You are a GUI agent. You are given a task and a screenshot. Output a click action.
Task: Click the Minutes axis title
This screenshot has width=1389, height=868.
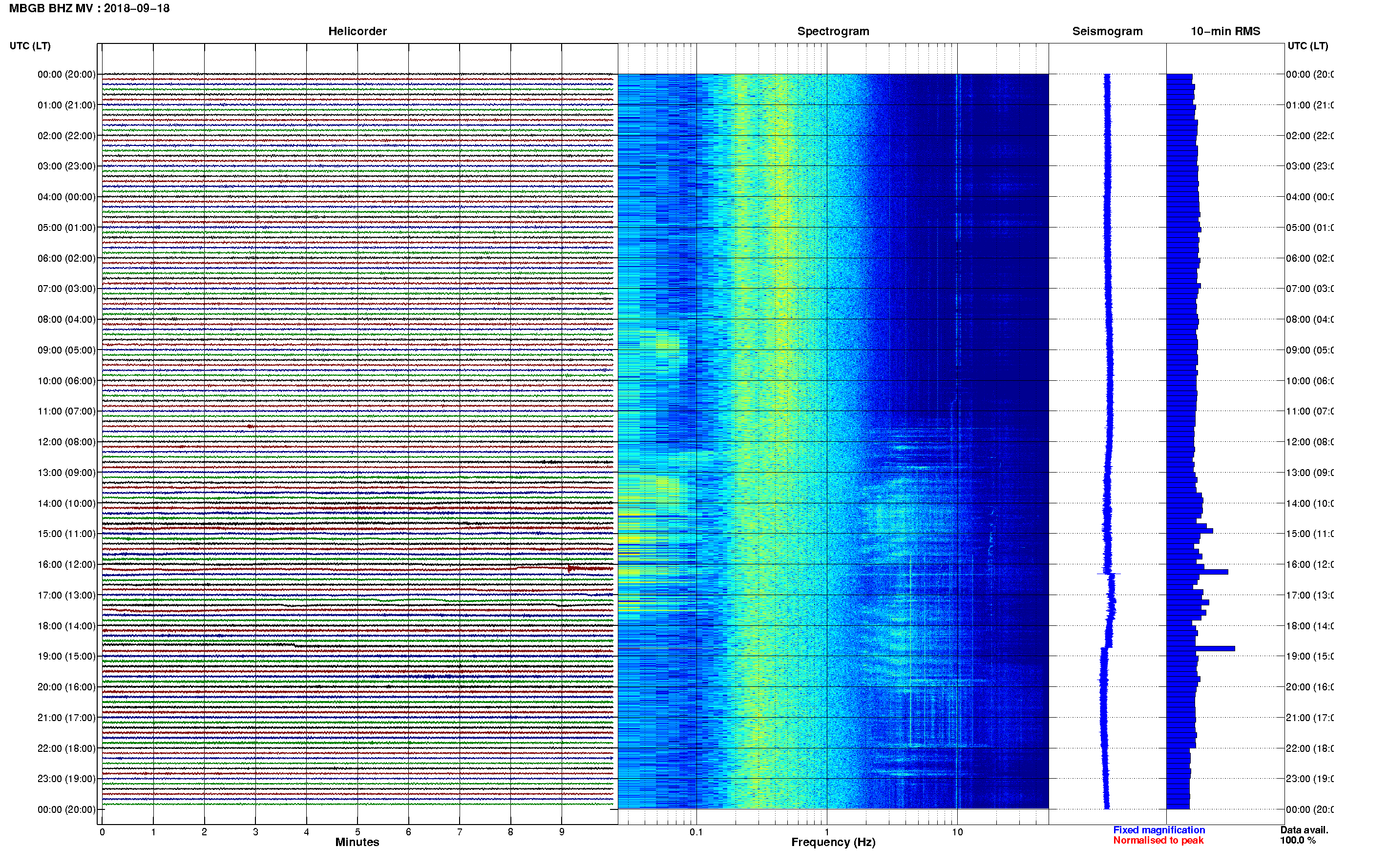(x=357, y=842)
